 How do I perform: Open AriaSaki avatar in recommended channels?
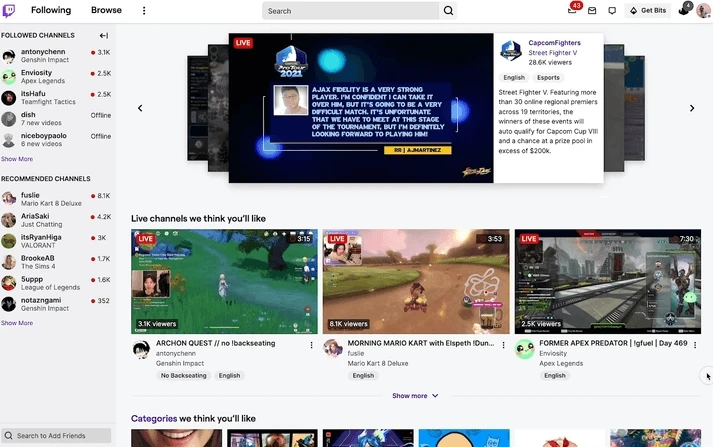(9, 220)
